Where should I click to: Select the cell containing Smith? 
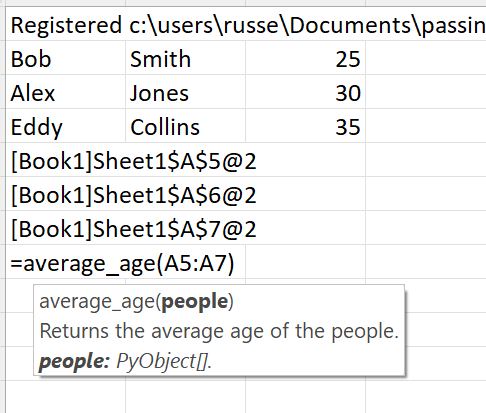[185, 58]
